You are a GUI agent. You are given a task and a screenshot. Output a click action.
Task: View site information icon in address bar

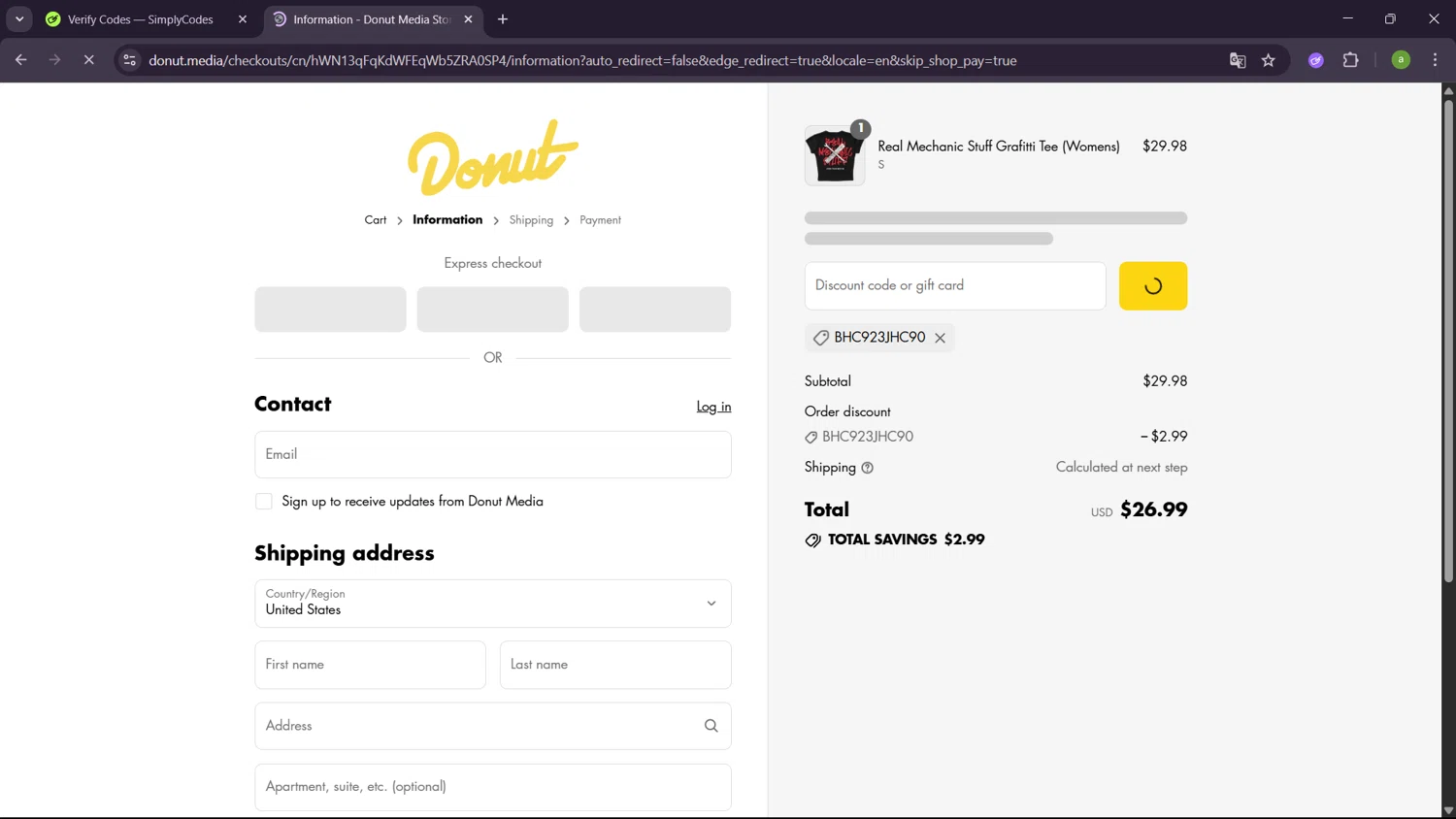[129, 60]
